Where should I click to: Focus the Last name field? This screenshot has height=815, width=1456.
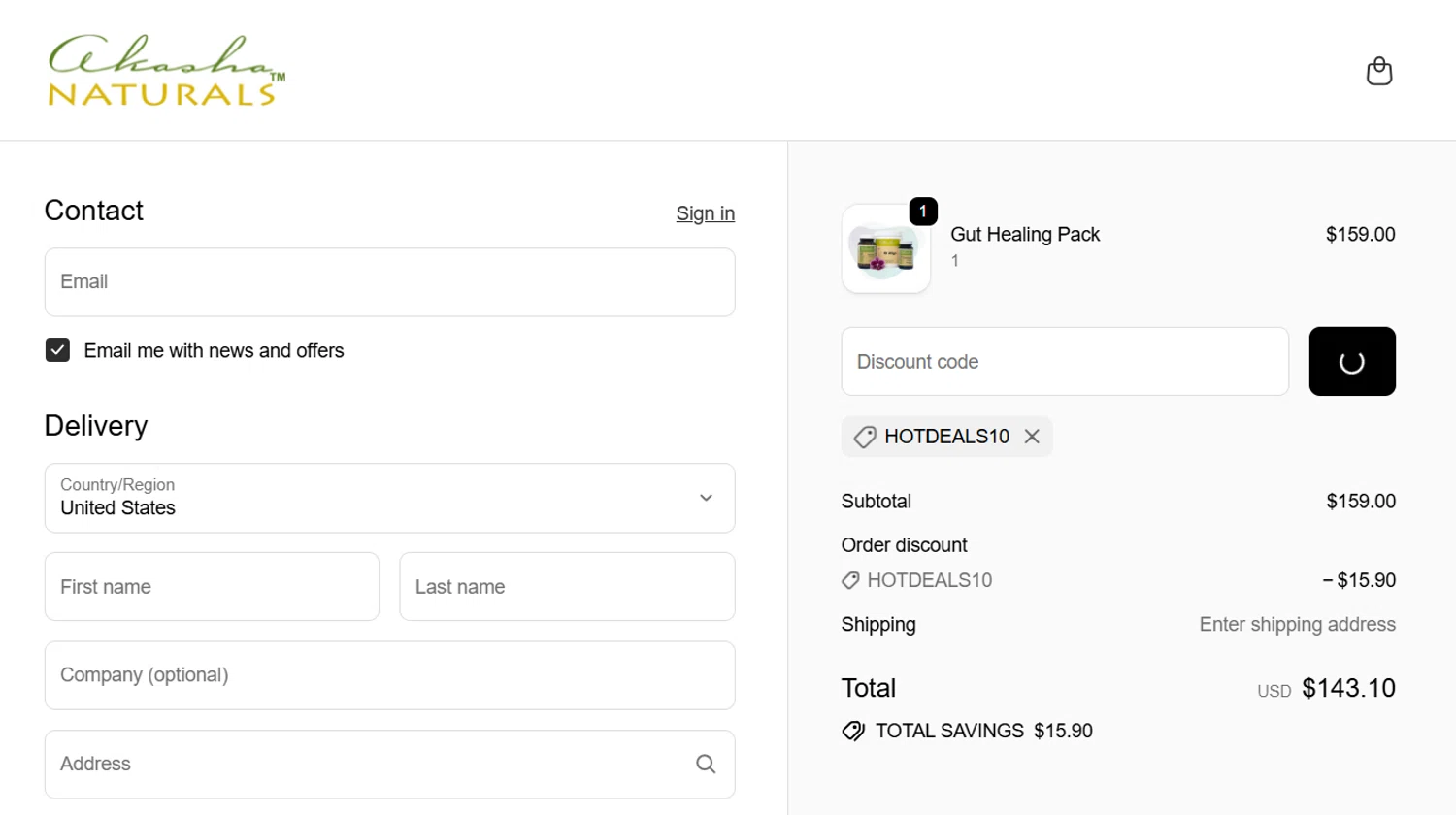tap(567, 587)
